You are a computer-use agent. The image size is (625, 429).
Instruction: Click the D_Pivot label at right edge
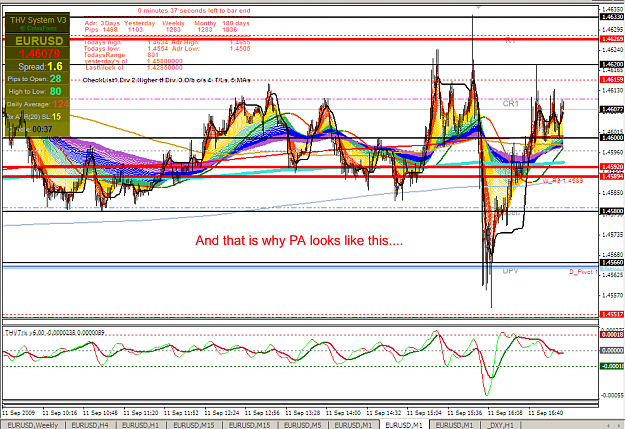[x=583, y=272]
